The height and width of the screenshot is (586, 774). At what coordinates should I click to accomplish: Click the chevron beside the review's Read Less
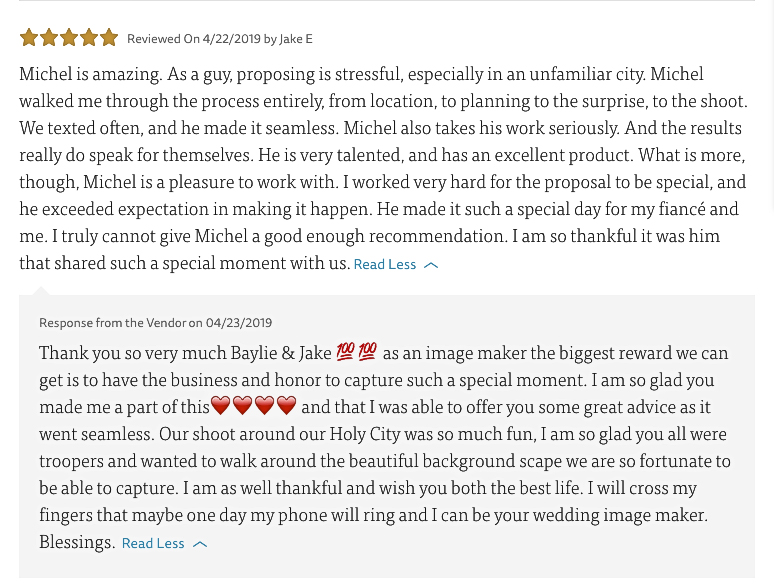(x=431, y=266)
